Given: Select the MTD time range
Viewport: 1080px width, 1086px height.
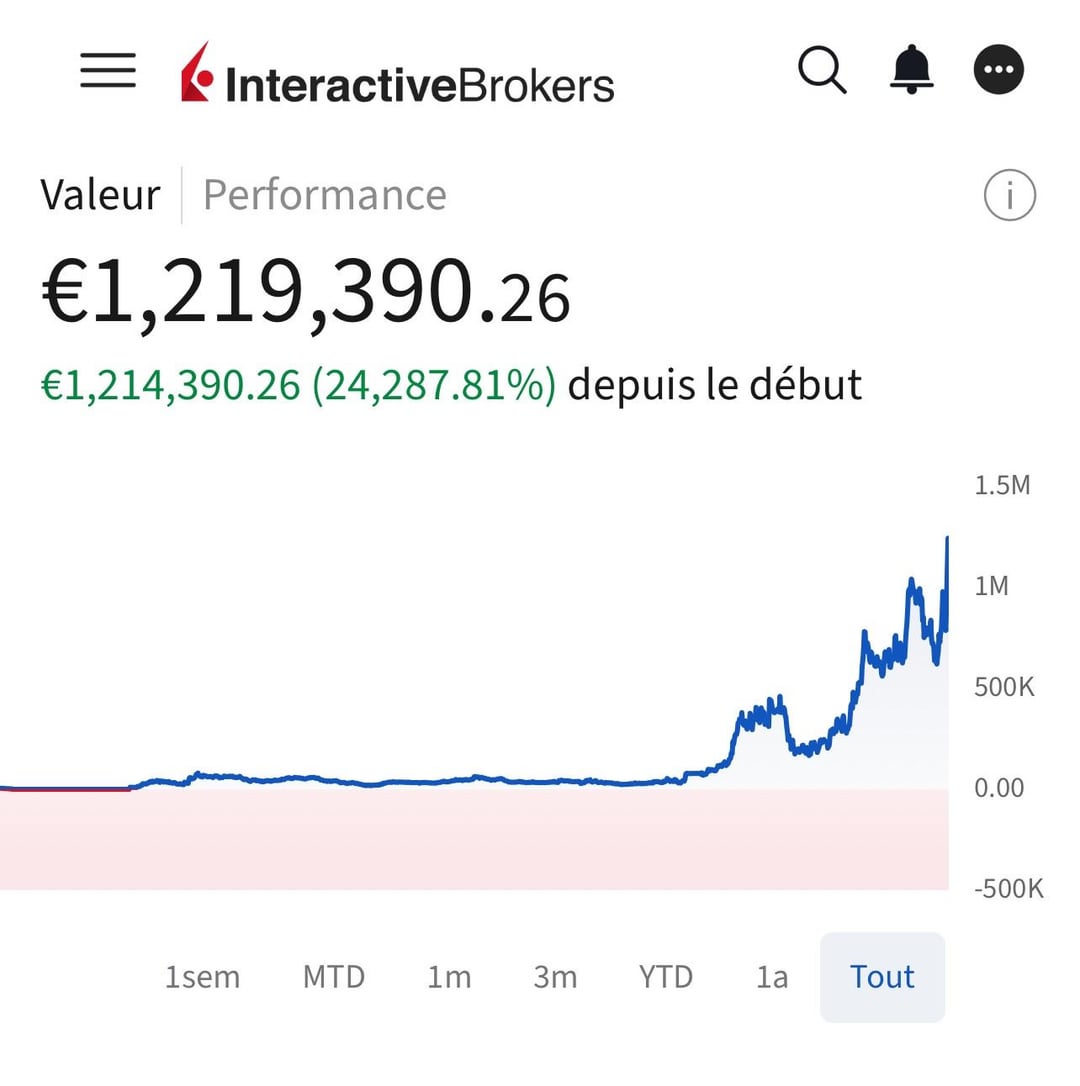Looking at the screenshot, I should [333, 977].
